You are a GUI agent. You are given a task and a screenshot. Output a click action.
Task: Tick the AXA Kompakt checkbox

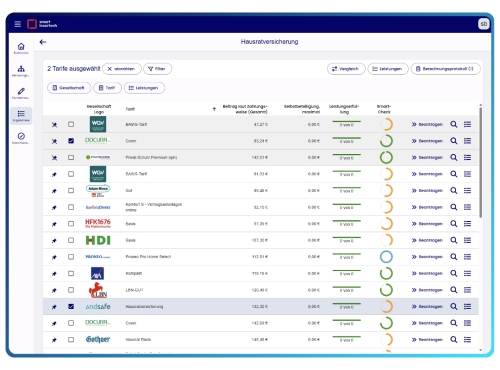pos(71,273)
